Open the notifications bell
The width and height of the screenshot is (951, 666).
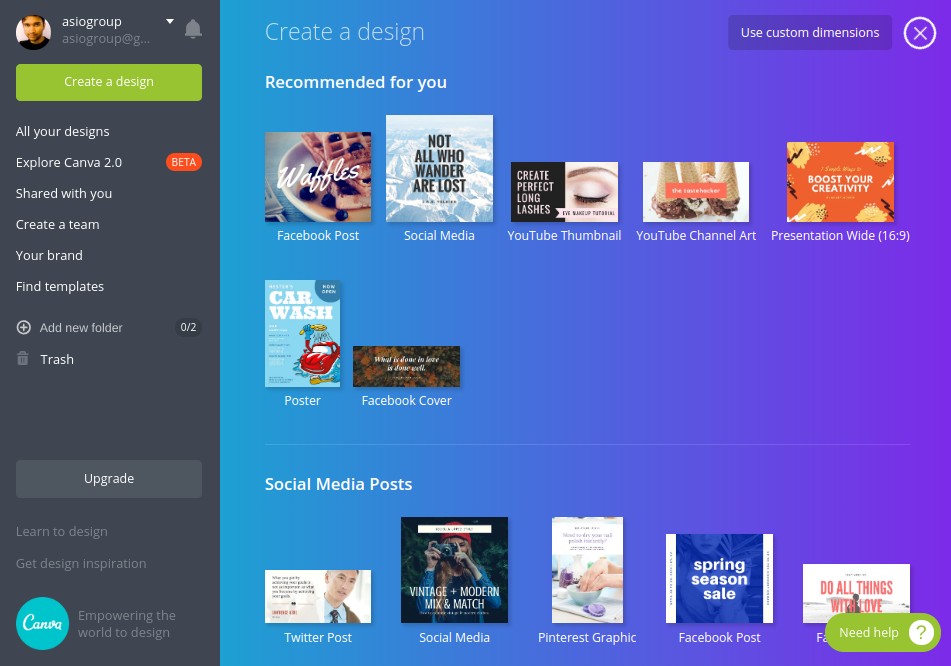[x=193, y=29]
